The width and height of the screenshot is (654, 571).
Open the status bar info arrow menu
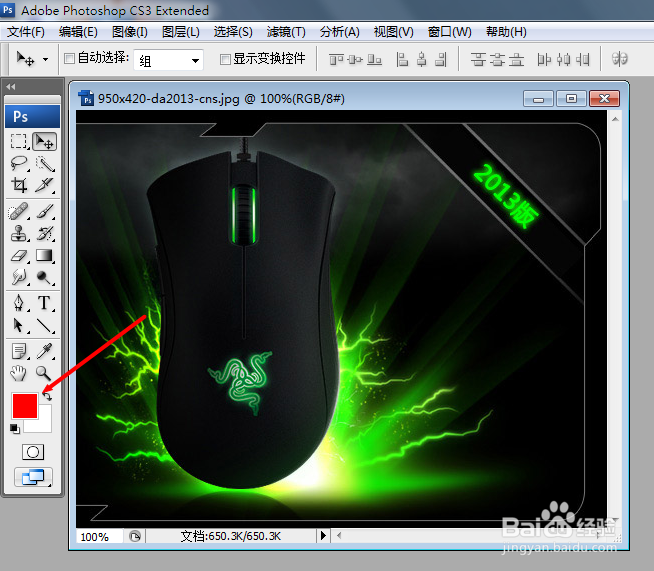click(x=323, y=535)
